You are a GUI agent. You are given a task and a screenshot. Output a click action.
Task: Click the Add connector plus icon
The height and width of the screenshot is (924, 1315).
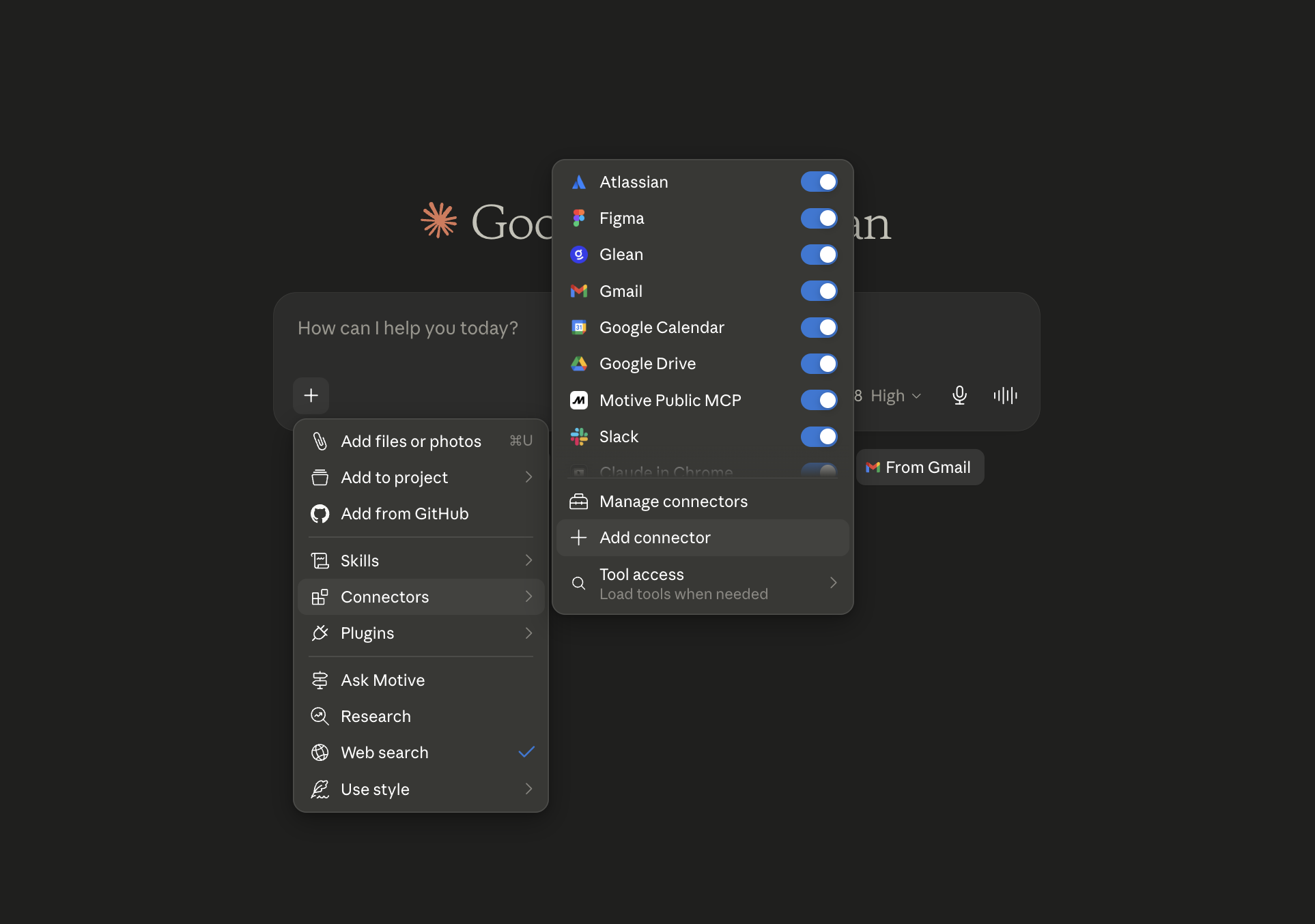579,538
